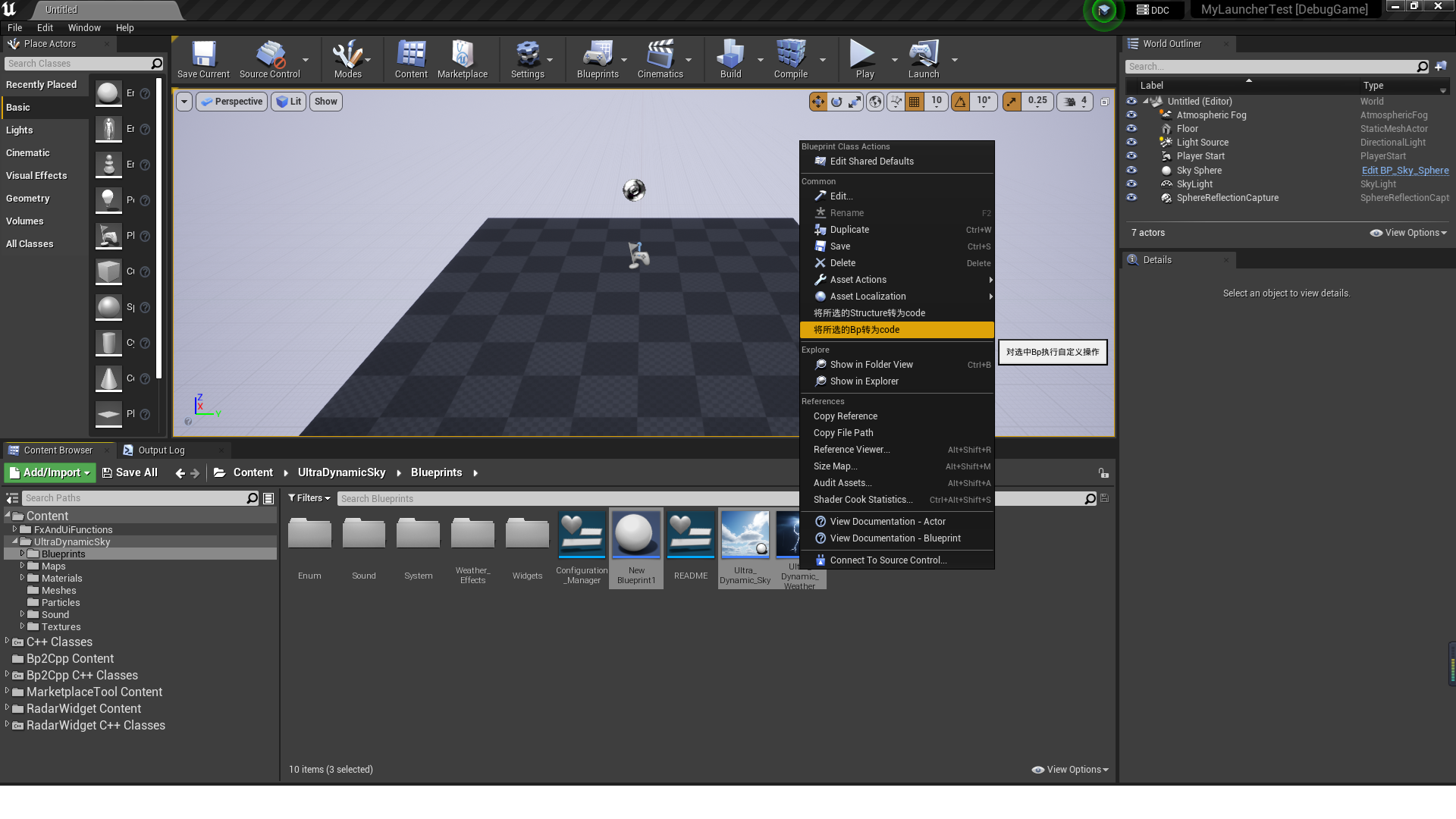Viewport: 1456px width, 819px height.
Task: Click the Search Blueprints input field
Action: [x=710, y=499]
